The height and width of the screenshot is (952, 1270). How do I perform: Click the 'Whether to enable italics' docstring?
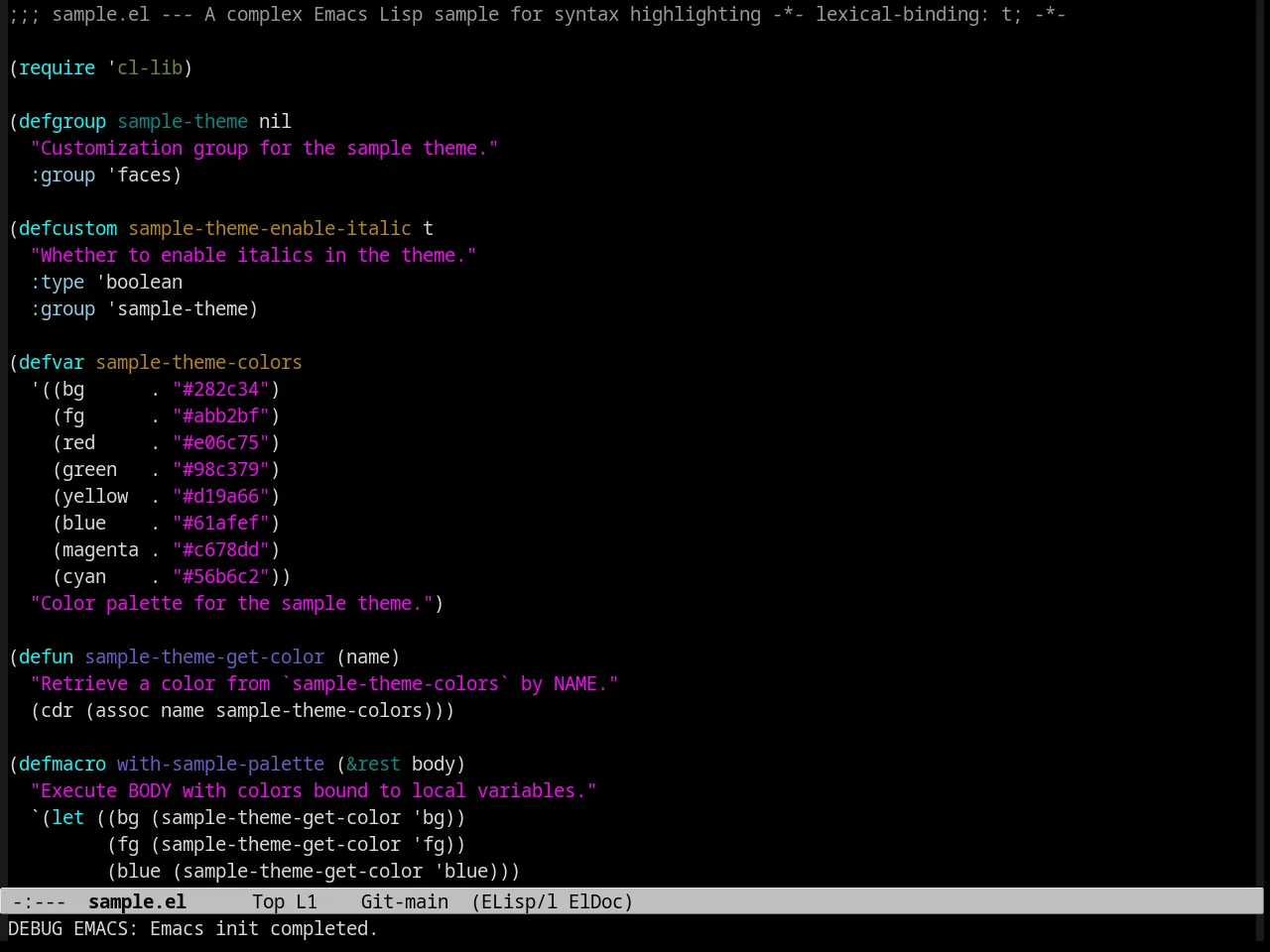(253, 255)
